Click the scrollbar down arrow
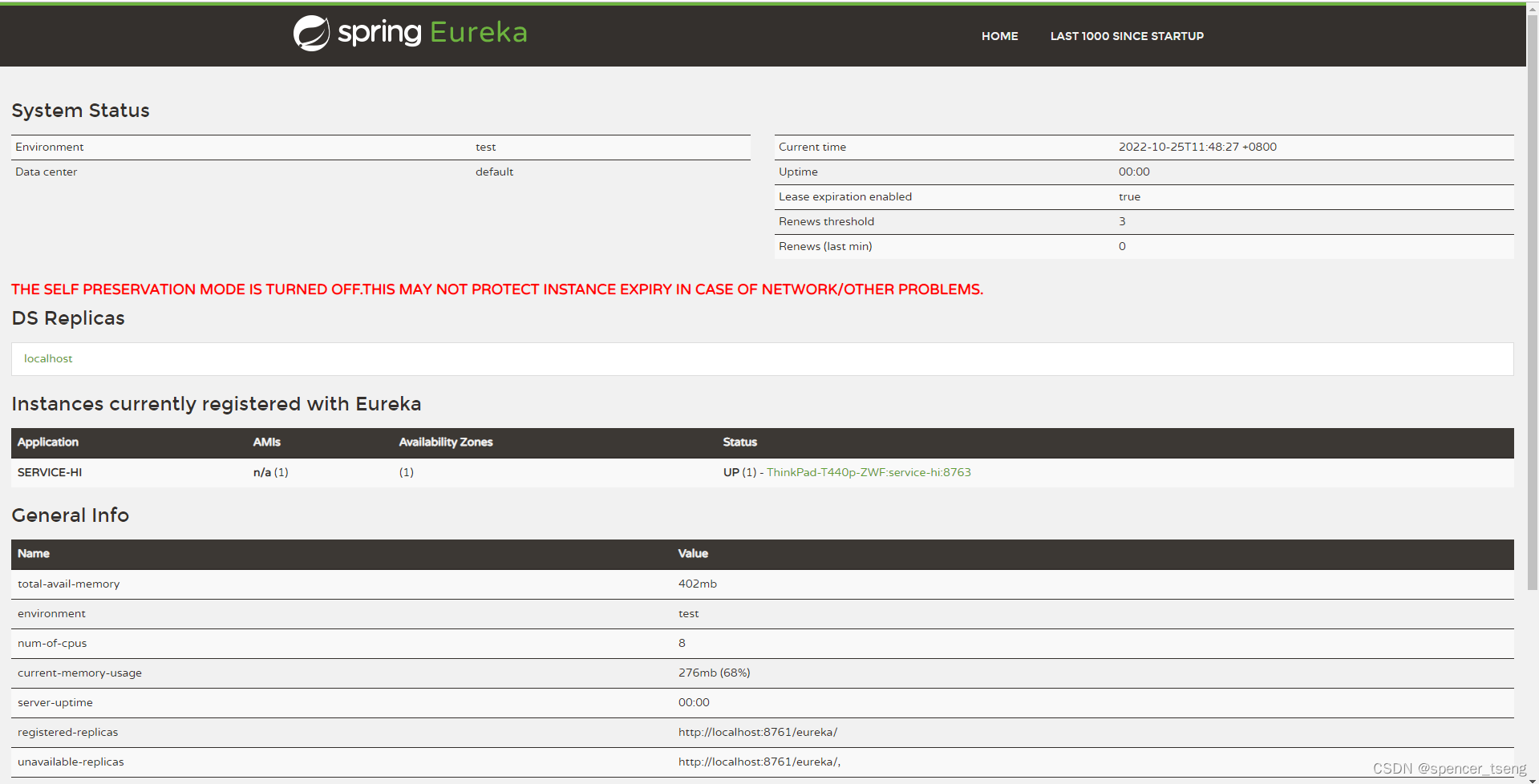Image resolution: width=1539 pixels, height=784 pixels. 1533,779
